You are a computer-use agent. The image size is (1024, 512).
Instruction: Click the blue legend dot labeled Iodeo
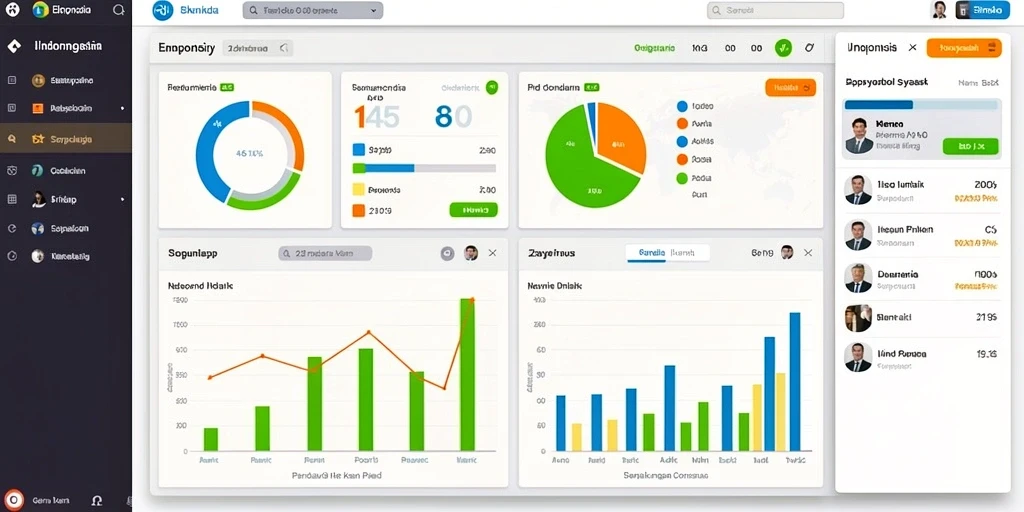click(682, 106)
